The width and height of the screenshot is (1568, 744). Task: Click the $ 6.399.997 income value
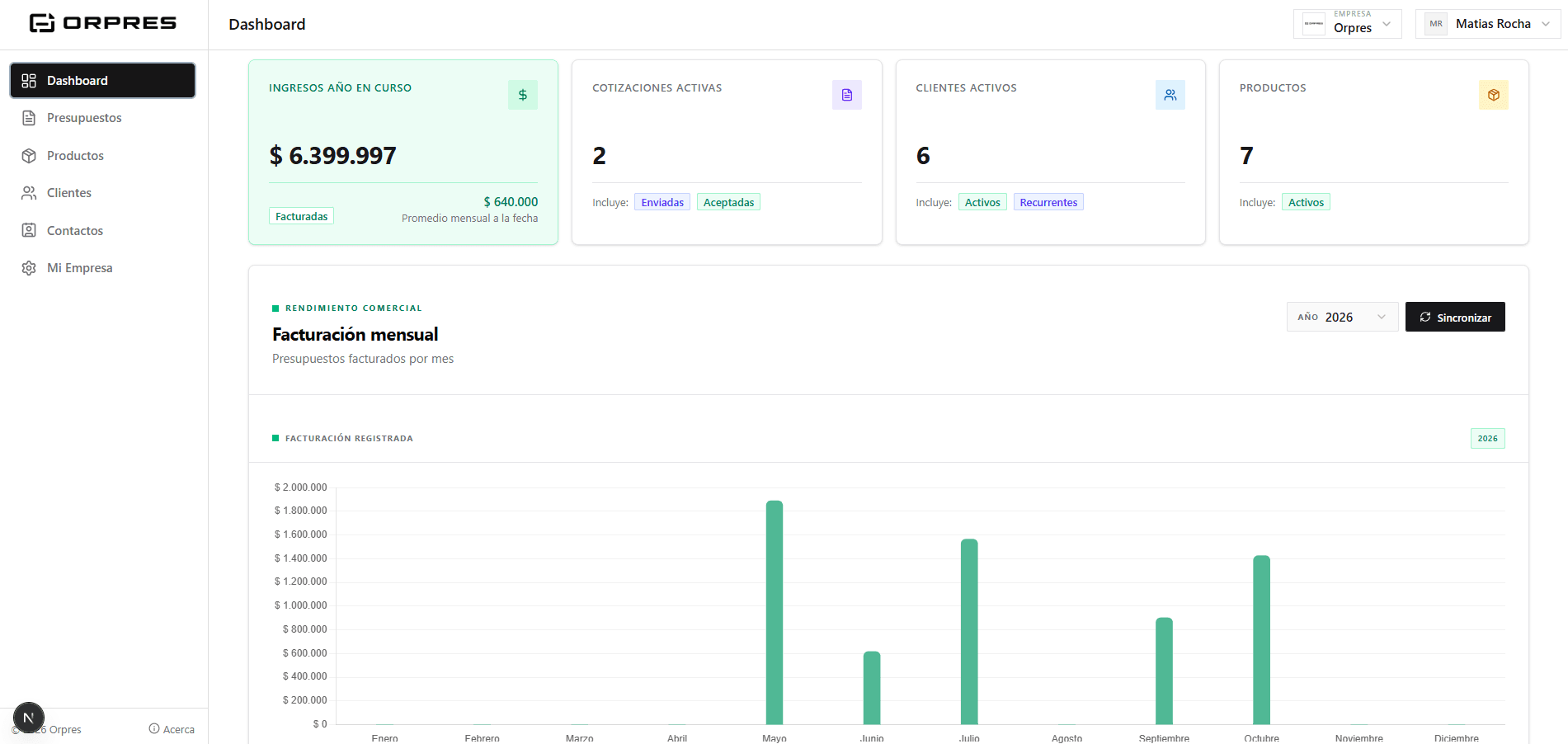(x=333, y=156)
